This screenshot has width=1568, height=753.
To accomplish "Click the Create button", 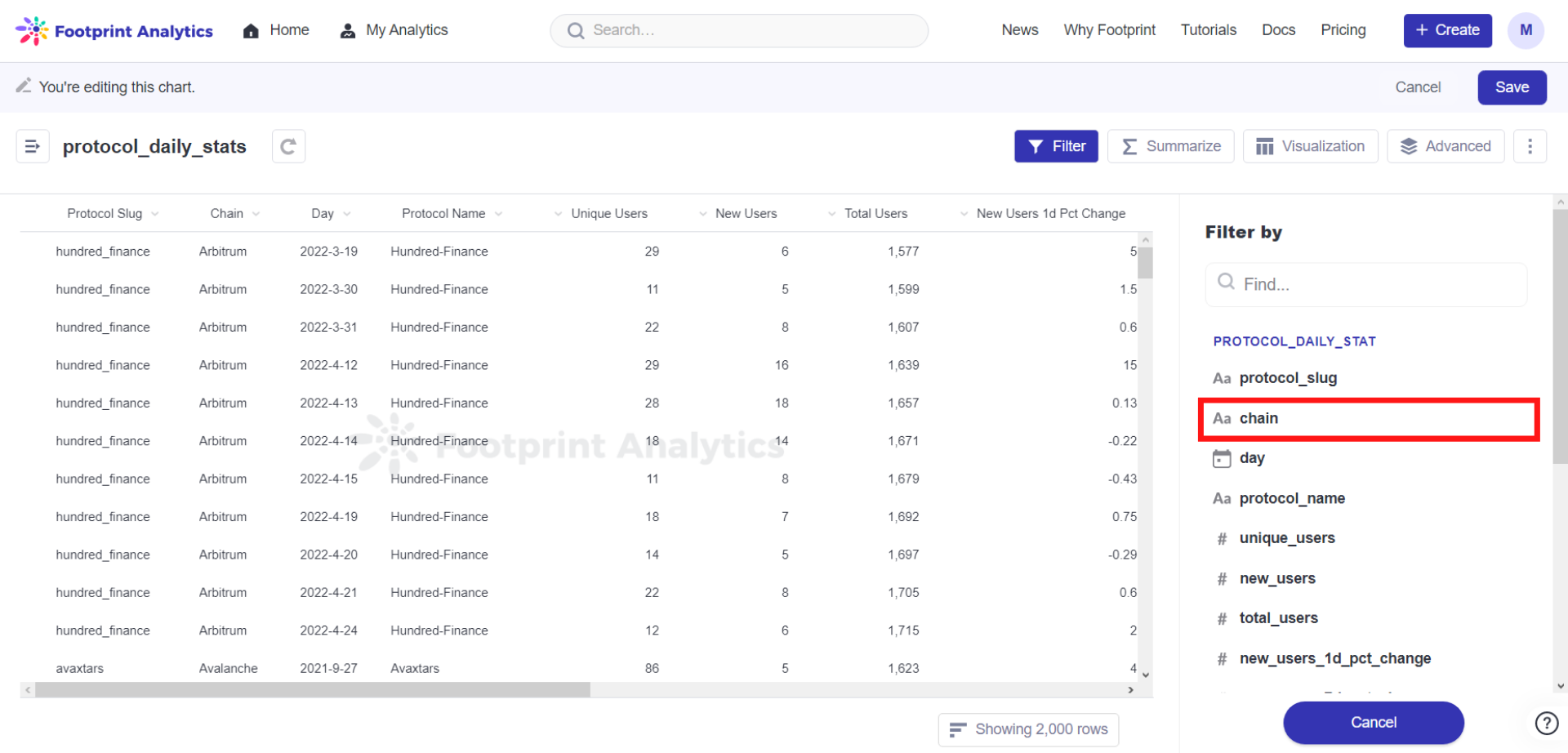I will (x=1447, y=30).
